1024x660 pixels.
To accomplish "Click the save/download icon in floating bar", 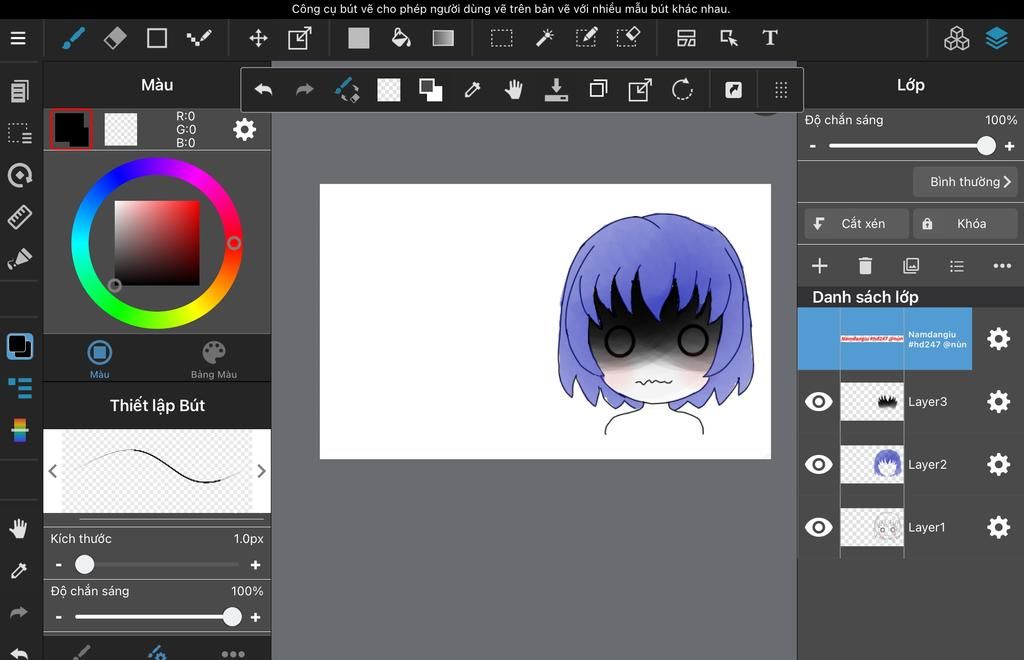I will (x=556, y=89).
